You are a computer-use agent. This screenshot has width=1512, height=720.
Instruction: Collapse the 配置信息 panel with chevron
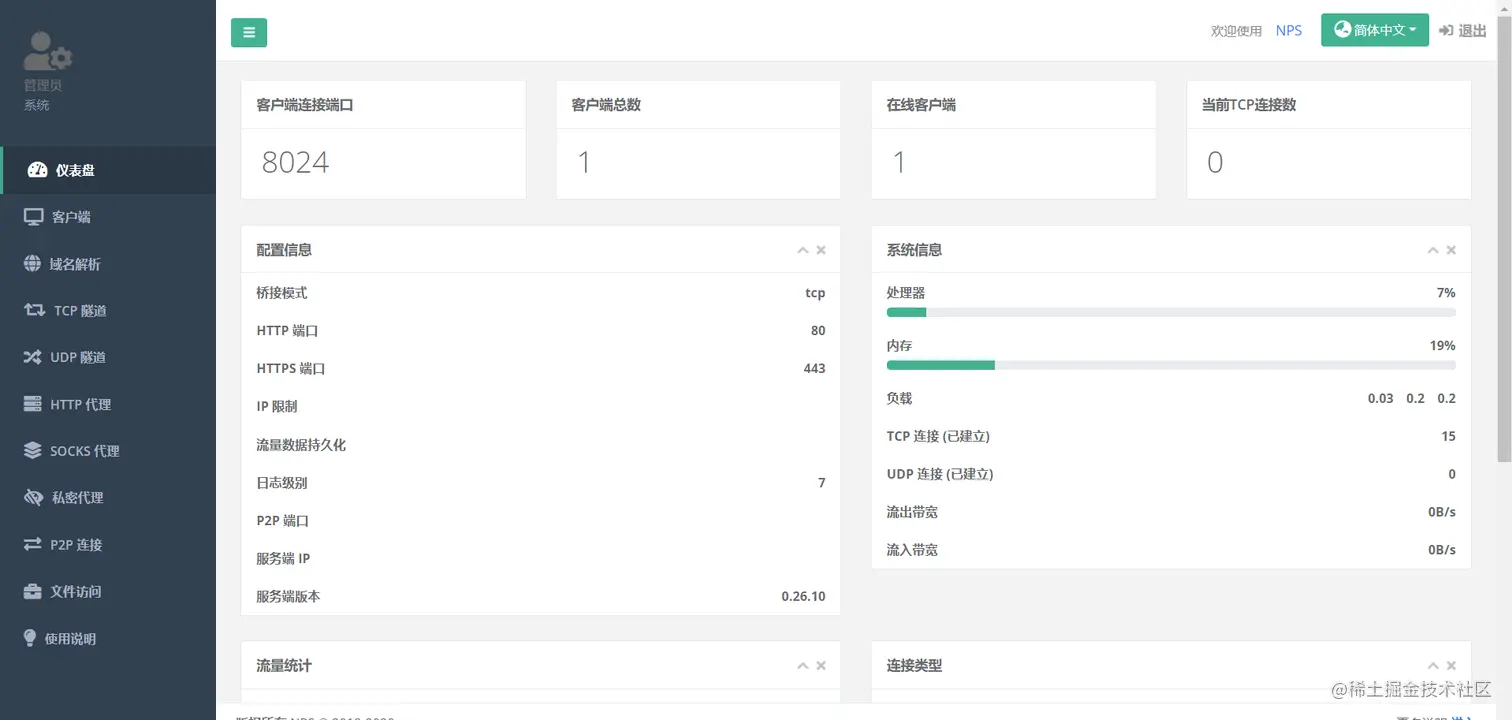click(802, 250)
